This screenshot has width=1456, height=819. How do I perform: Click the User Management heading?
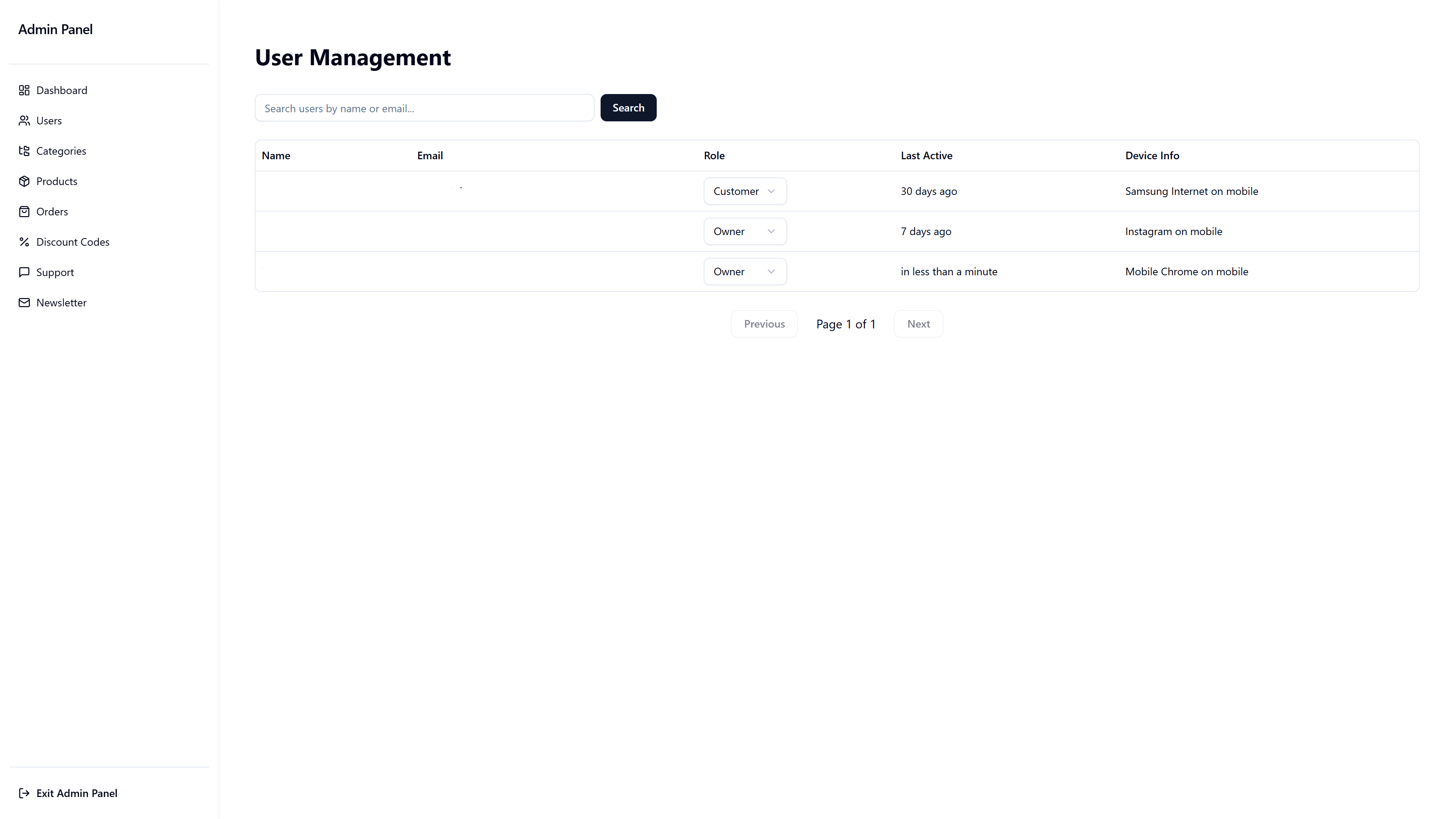pos(353,58)
